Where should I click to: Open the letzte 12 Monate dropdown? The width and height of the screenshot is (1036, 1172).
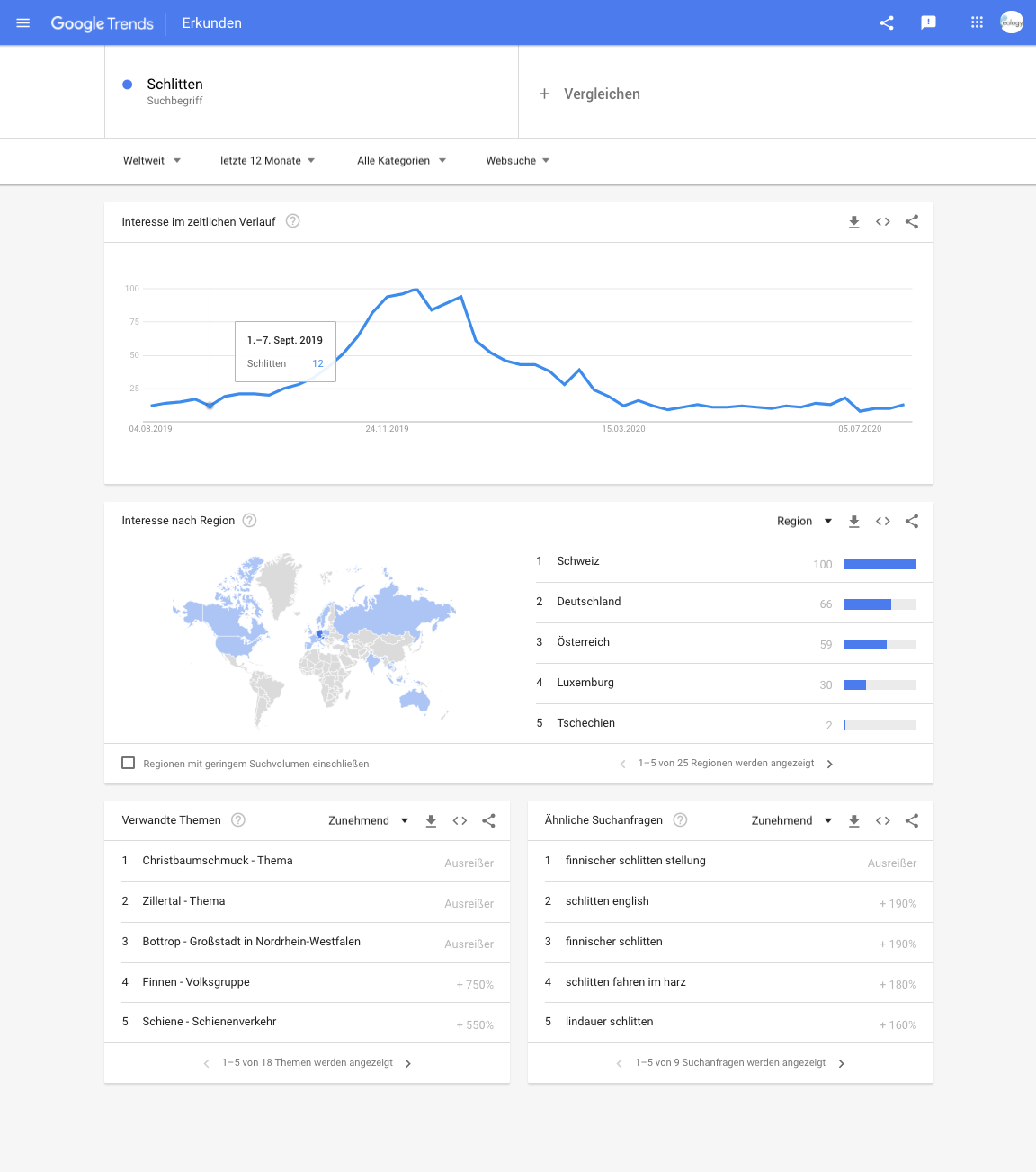pyautogui.click(x=267, y=161)
